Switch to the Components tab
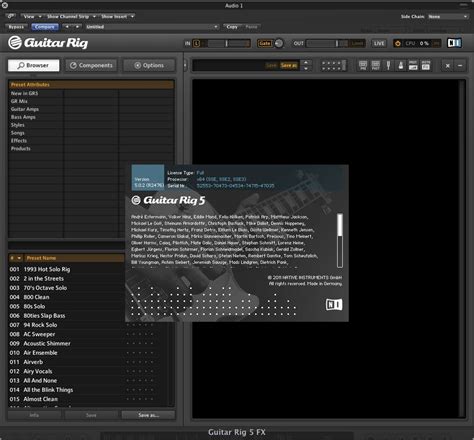This screenshot has height=440, width=474. point(91,65)
